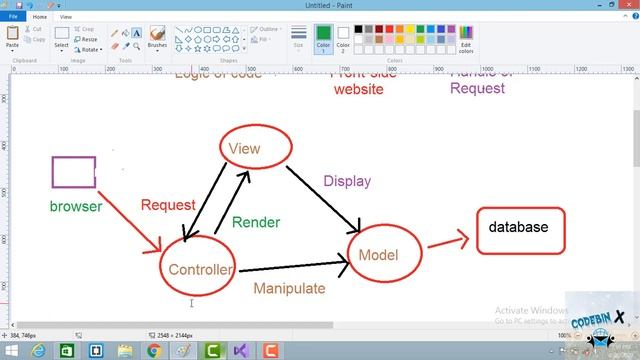Pick the Curve shape
Screen dimensions: 640x360
click(188, 30)
